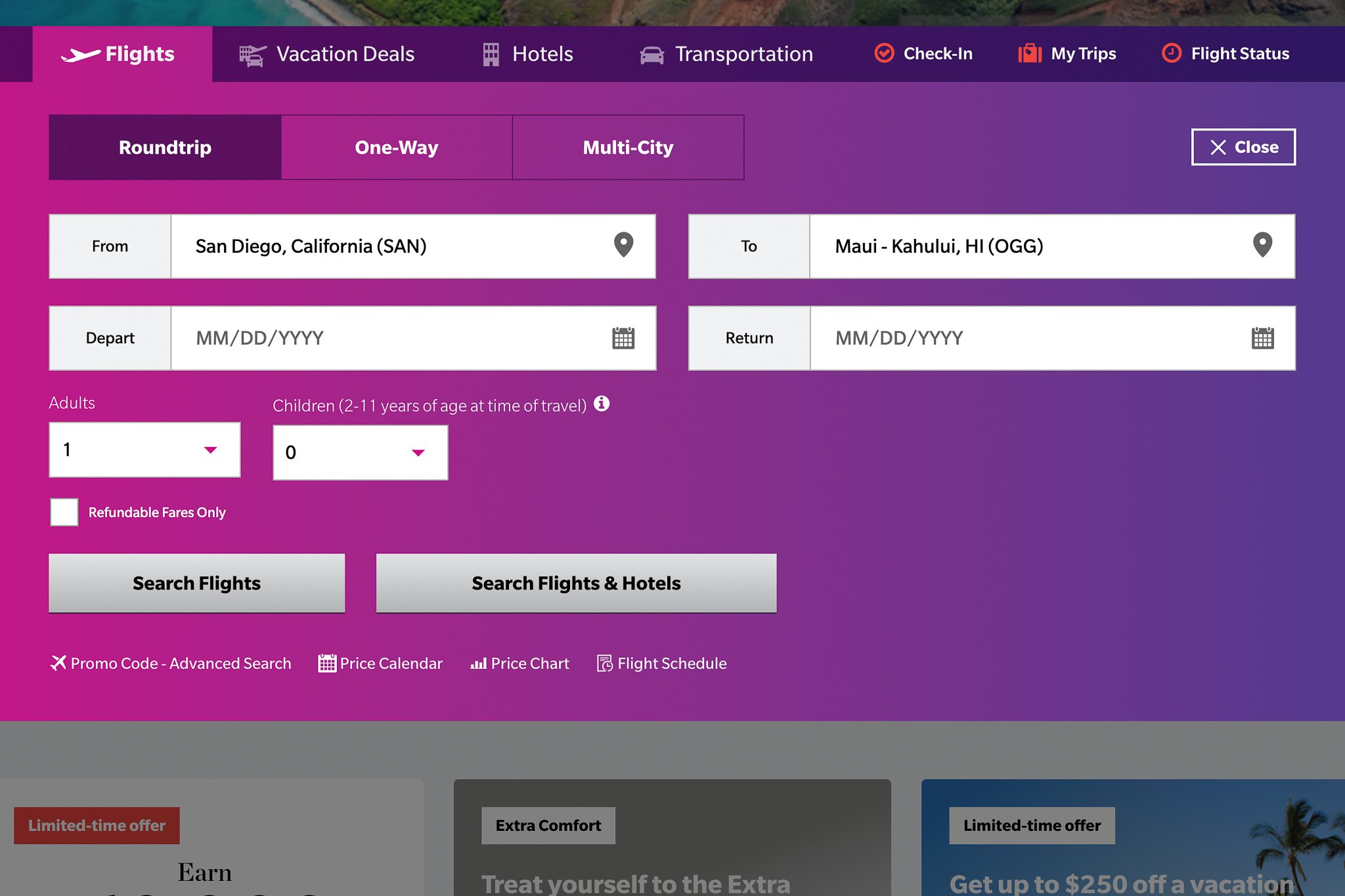Open the Price Calendar link
This screenshot has width=1345, height=896.
(x=380, y=663)
